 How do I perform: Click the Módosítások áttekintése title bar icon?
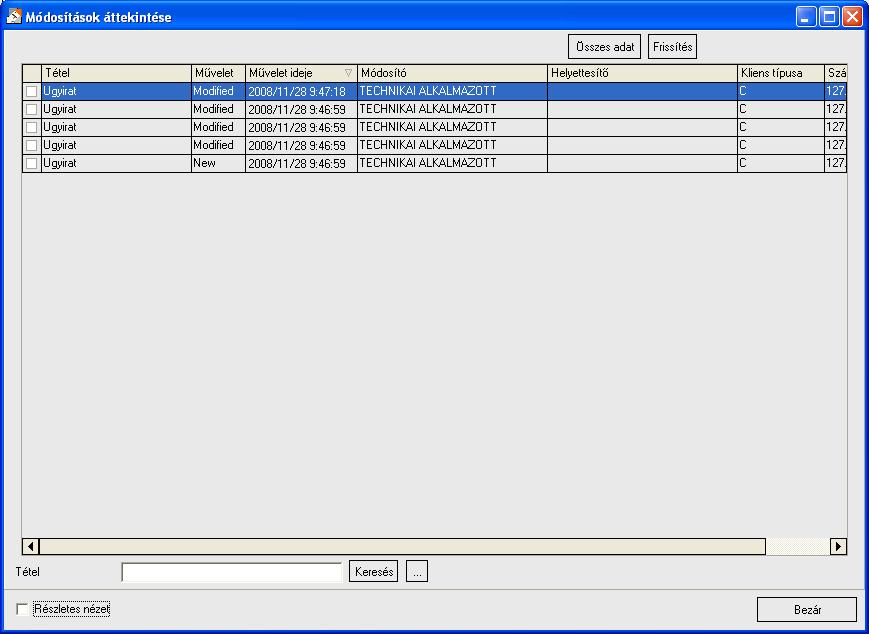click(x=14, y=17)
